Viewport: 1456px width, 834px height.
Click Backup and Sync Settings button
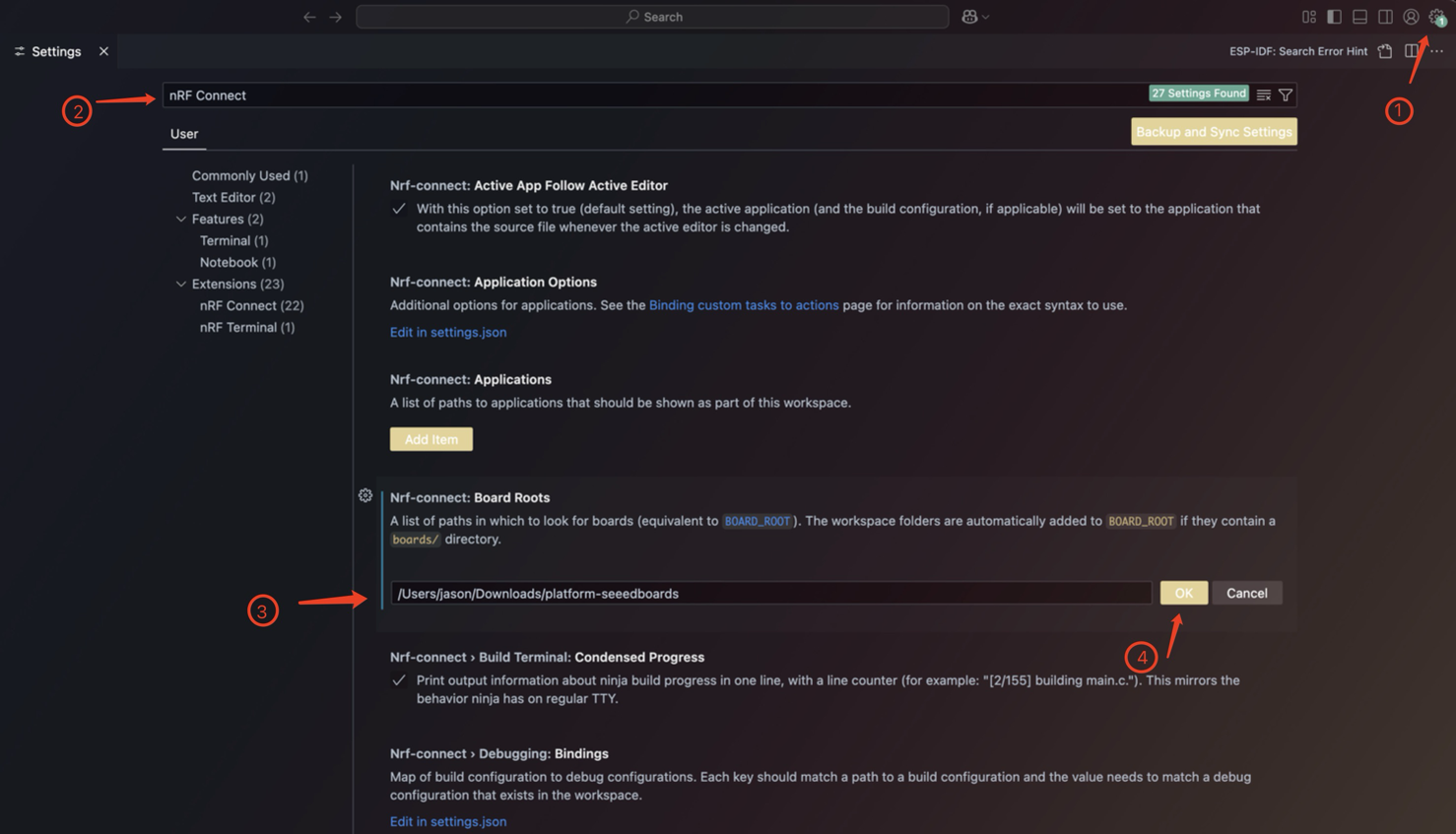(x=1214, y=132)
